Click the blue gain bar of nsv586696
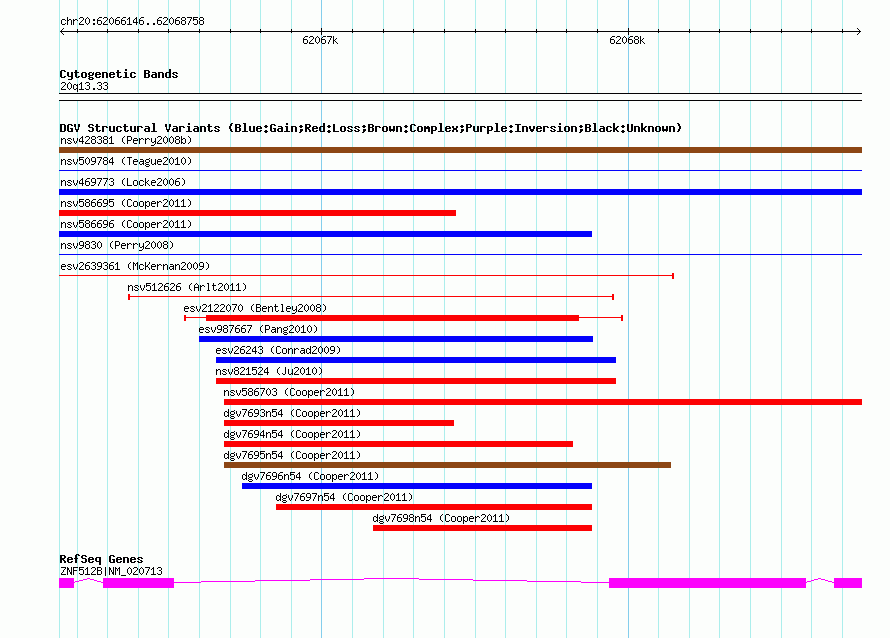 click(325, 234)
